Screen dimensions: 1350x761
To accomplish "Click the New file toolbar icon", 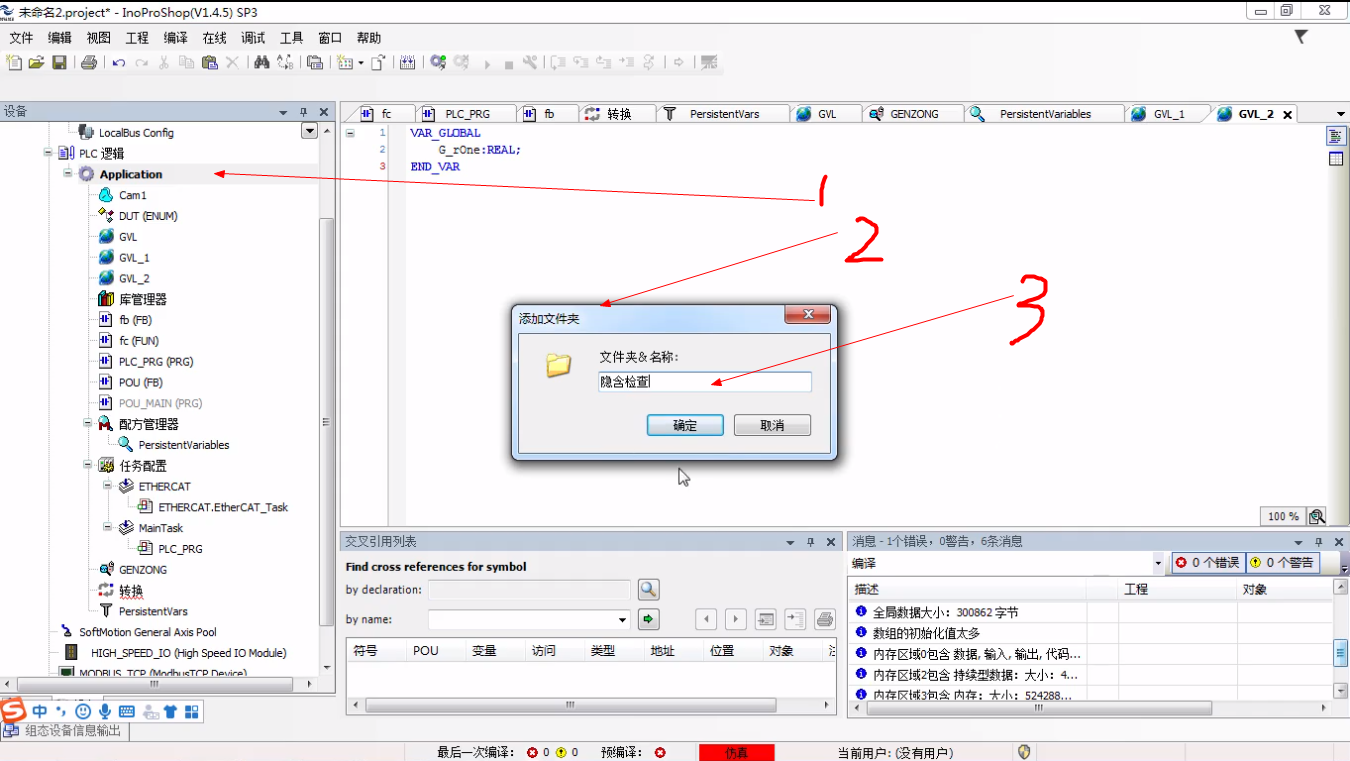I will coord(14,62).
